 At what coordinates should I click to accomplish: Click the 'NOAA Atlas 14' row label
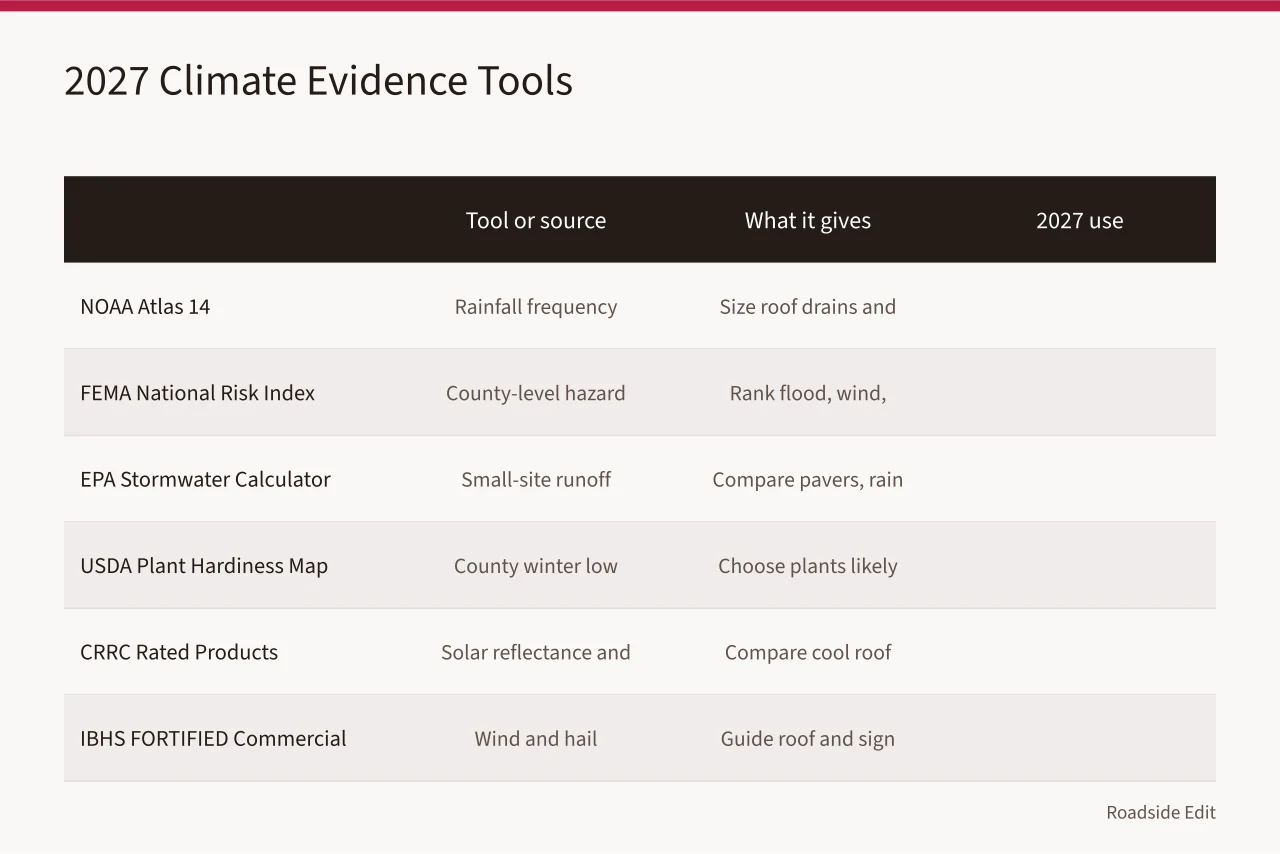coord(145,307)
